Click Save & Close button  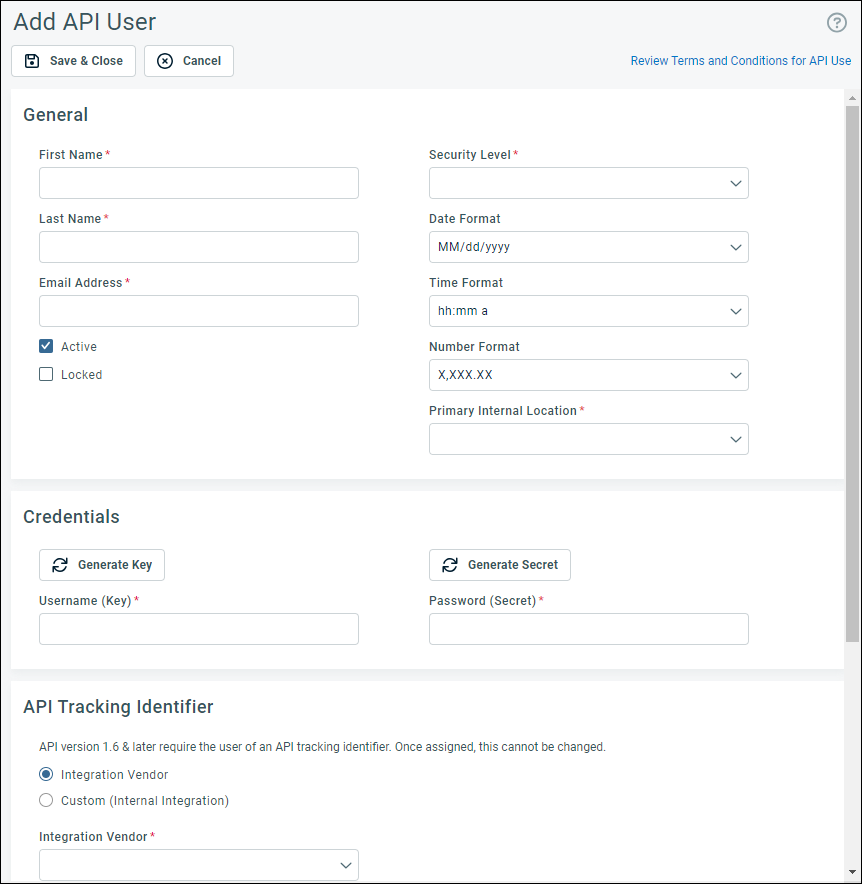(75, 61)
